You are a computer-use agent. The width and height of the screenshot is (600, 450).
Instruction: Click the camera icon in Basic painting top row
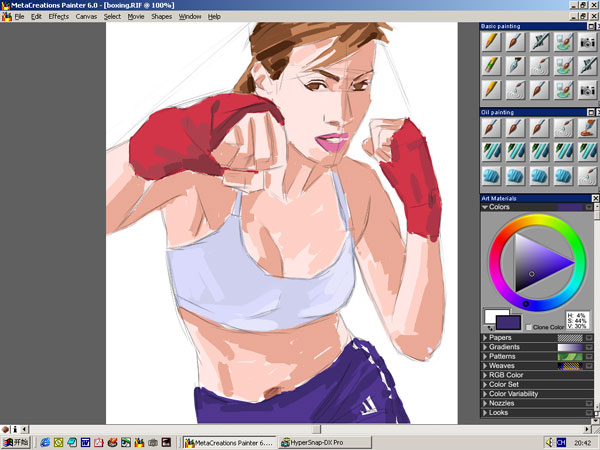click(x=587, y=42)
